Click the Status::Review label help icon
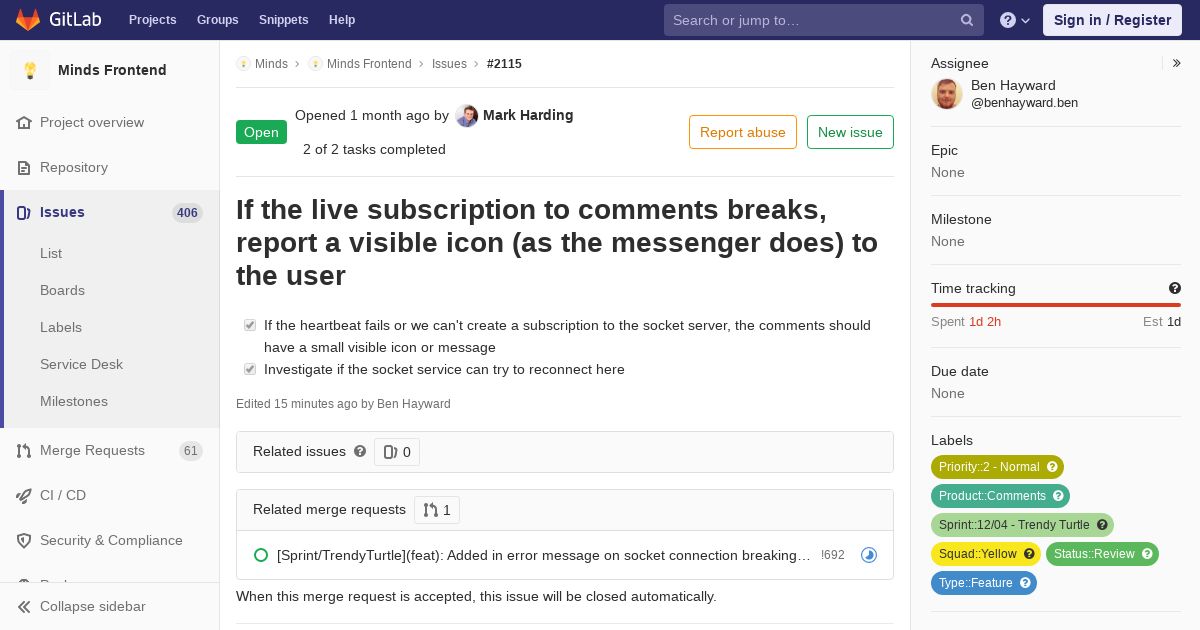Viewport: 1200px width, 630px height. tap(1147, 554)
